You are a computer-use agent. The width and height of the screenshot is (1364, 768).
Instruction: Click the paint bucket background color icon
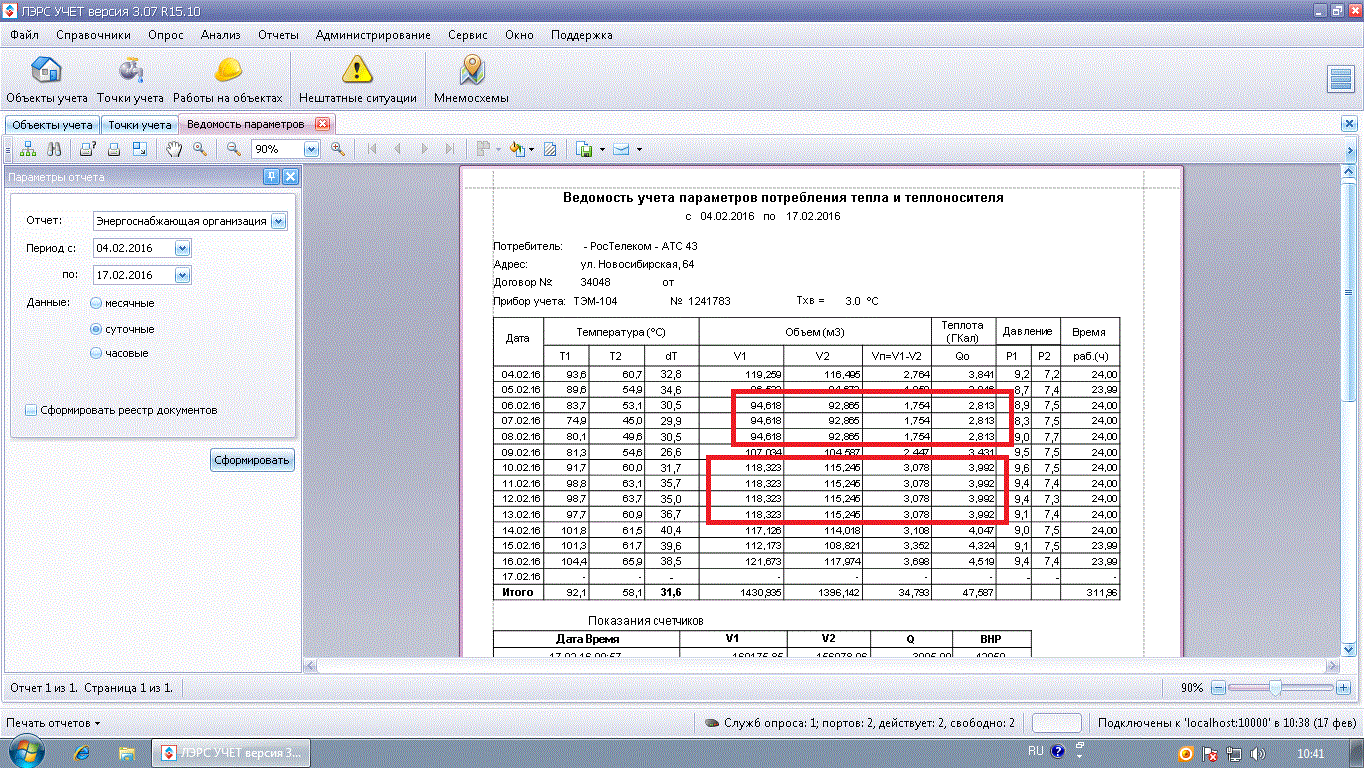pyautogui.click(x=516, y=149)
